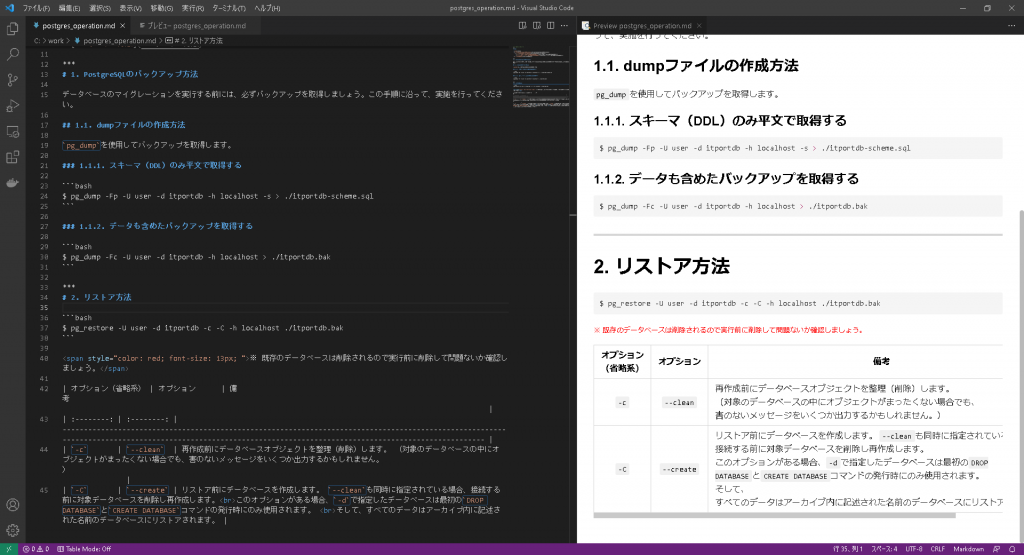Expand the C: breadcrumb segment
The height and width of the screenshot is (555, 1024).
(x=37, y=40)
